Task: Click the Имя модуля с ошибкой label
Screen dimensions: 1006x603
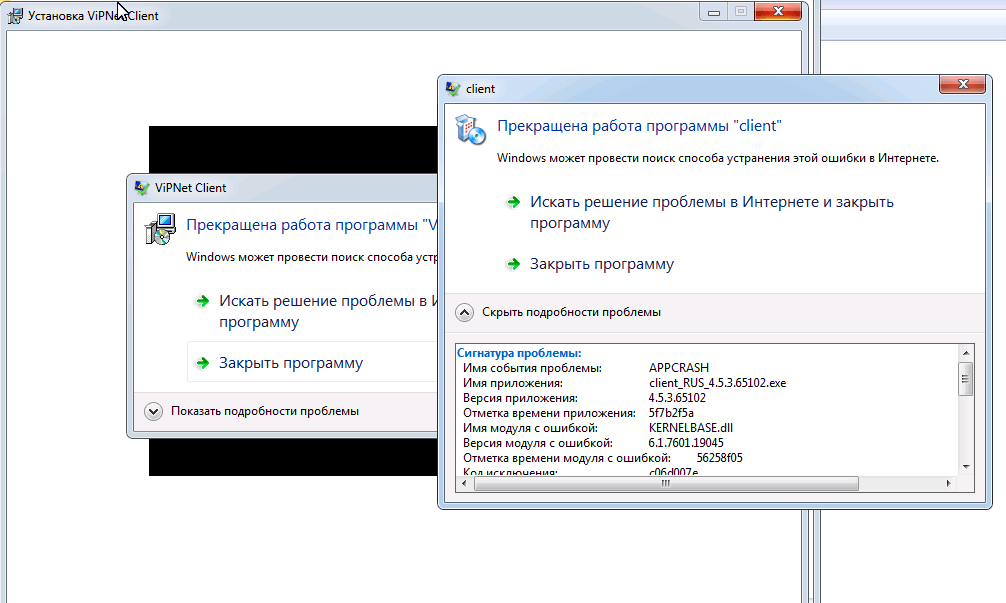Action: tap(531, 428)
